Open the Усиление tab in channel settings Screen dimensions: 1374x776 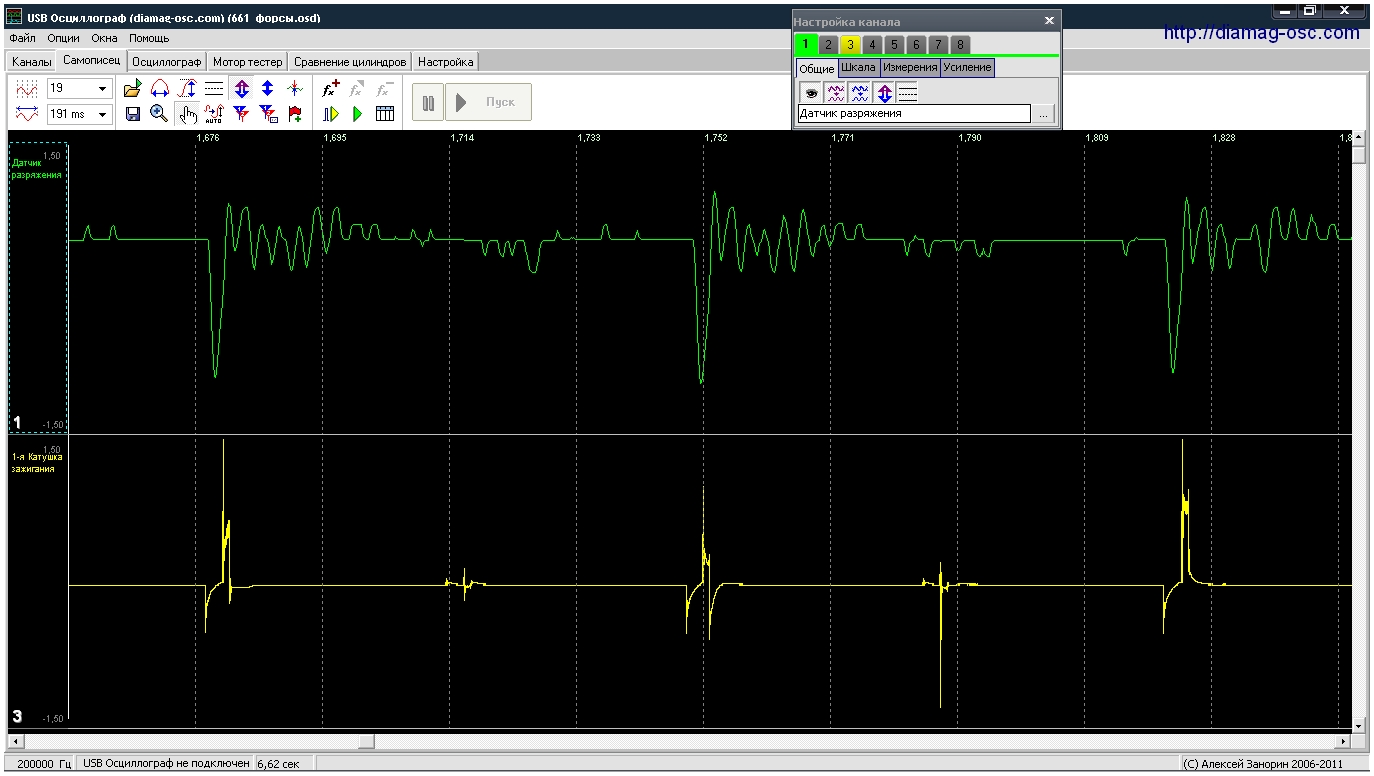point(968,68)
